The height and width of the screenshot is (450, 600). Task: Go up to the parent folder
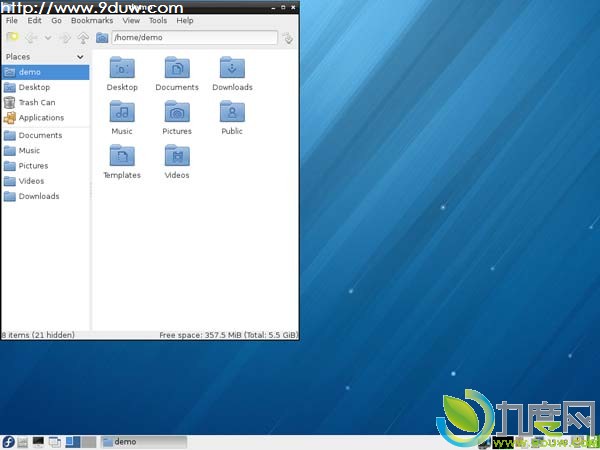click(x=83, y=38)
